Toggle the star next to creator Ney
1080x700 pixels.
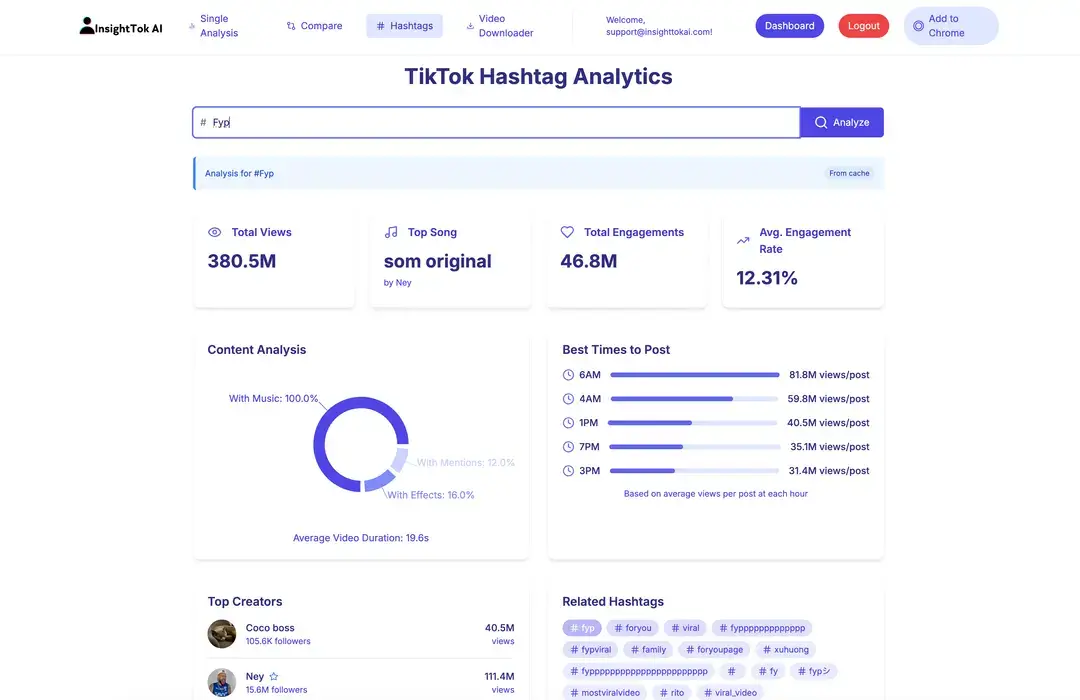[x=270, y=675]
